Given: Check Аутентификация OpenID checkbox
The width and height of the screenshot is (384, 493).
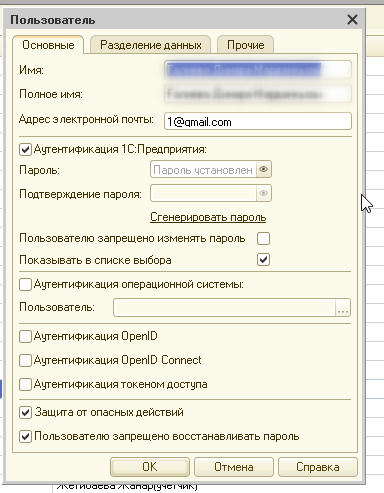Looking at the screenshot, I should tap(25, 336).
